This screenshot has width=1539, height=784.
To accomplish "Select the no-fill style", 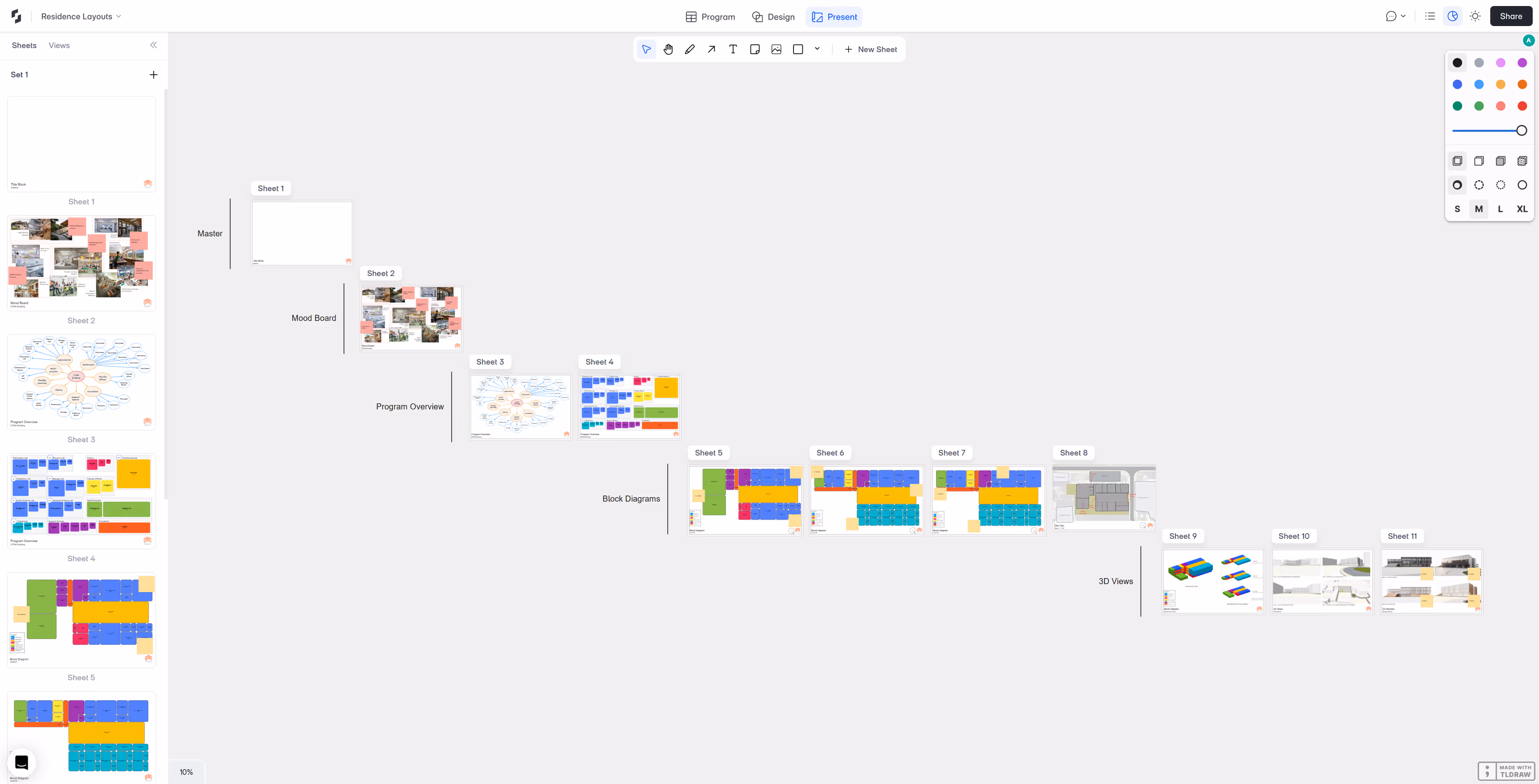I will click(x=1457, y=161).
